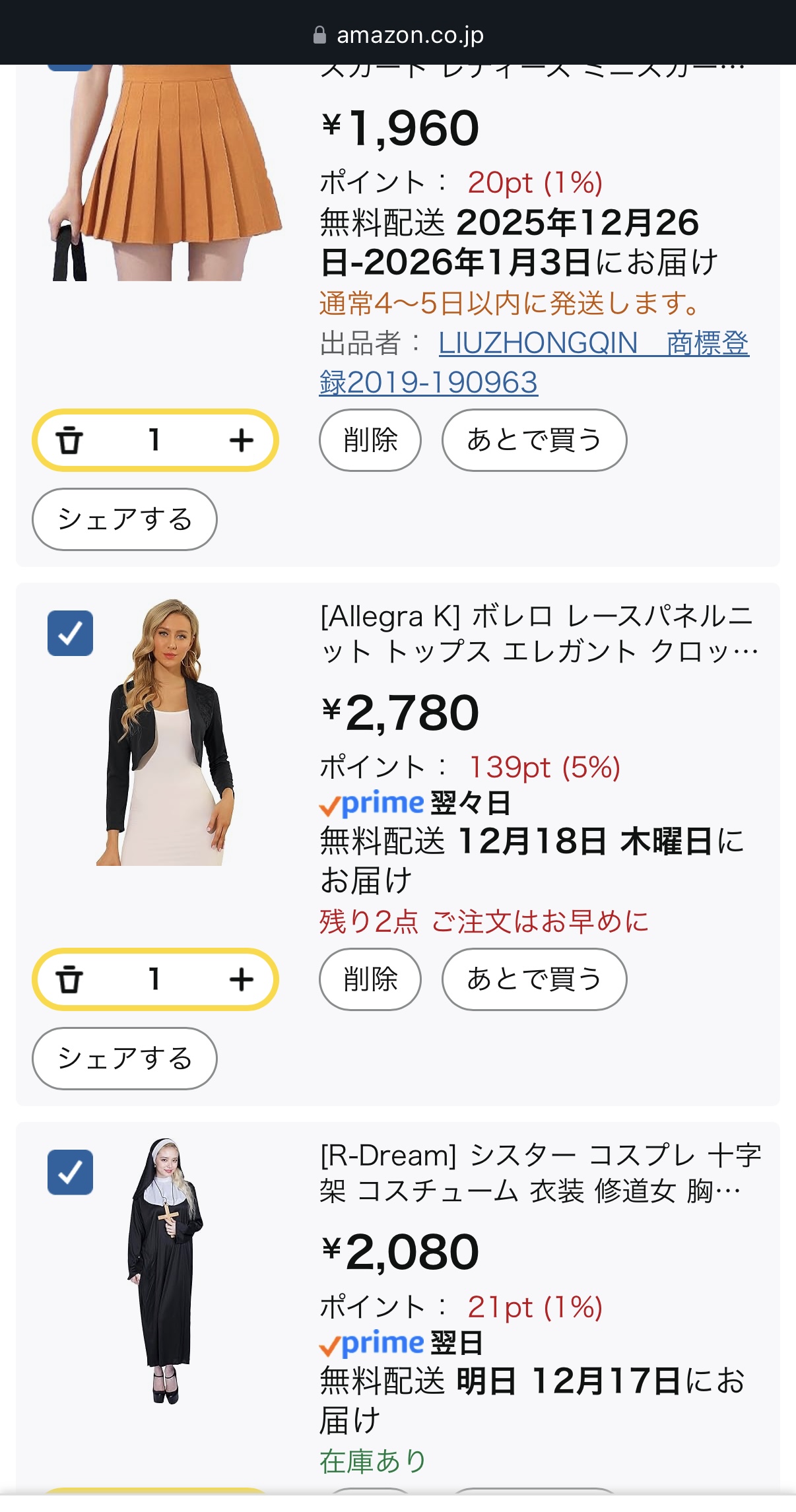
Task: Open the R-Dream シスター コスプレ title
Action: click(539, 1173)
